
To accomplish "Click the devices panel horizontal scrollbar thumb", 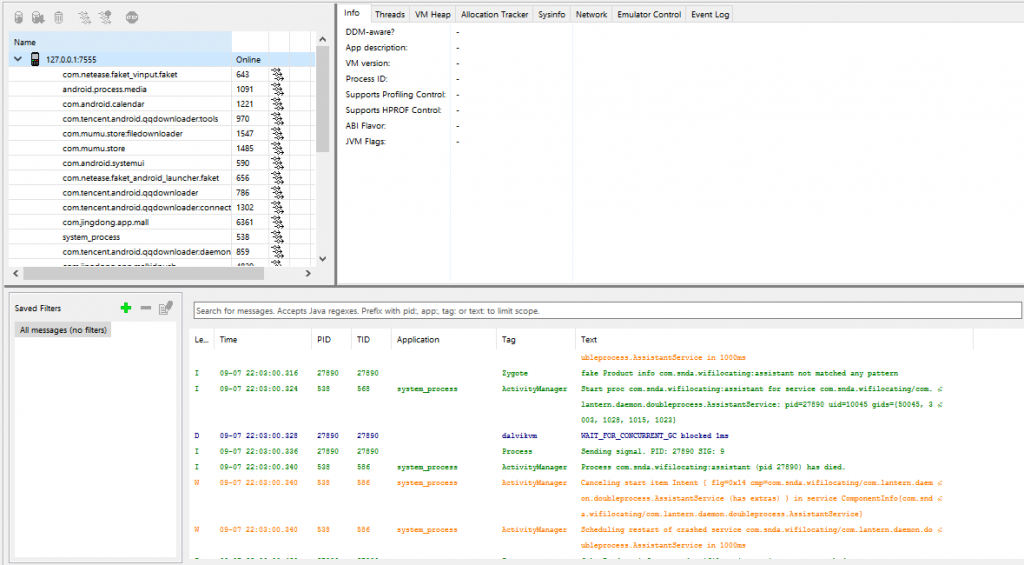I will (144, 274).
